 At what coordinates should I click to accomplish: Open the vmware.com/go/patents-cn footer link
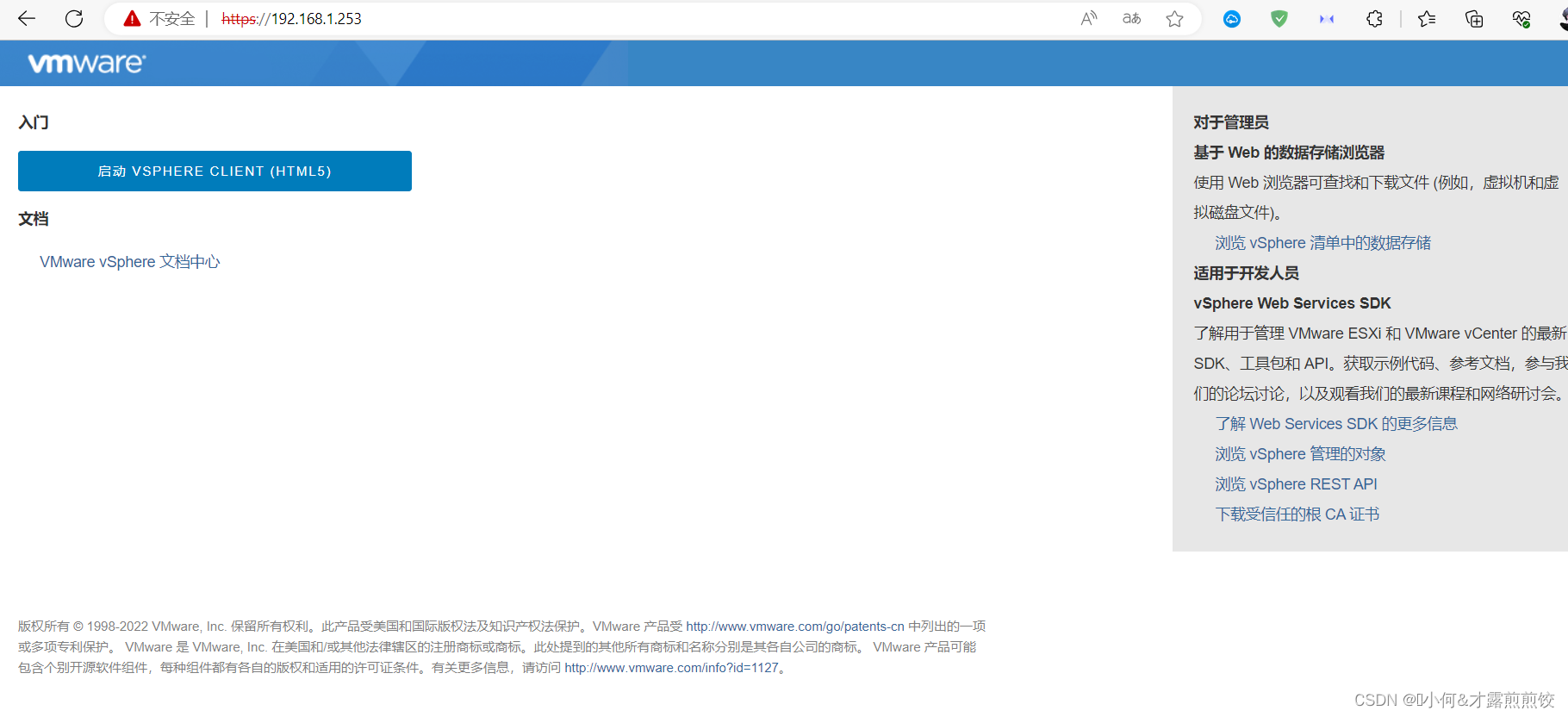click(x=795, y=627)
